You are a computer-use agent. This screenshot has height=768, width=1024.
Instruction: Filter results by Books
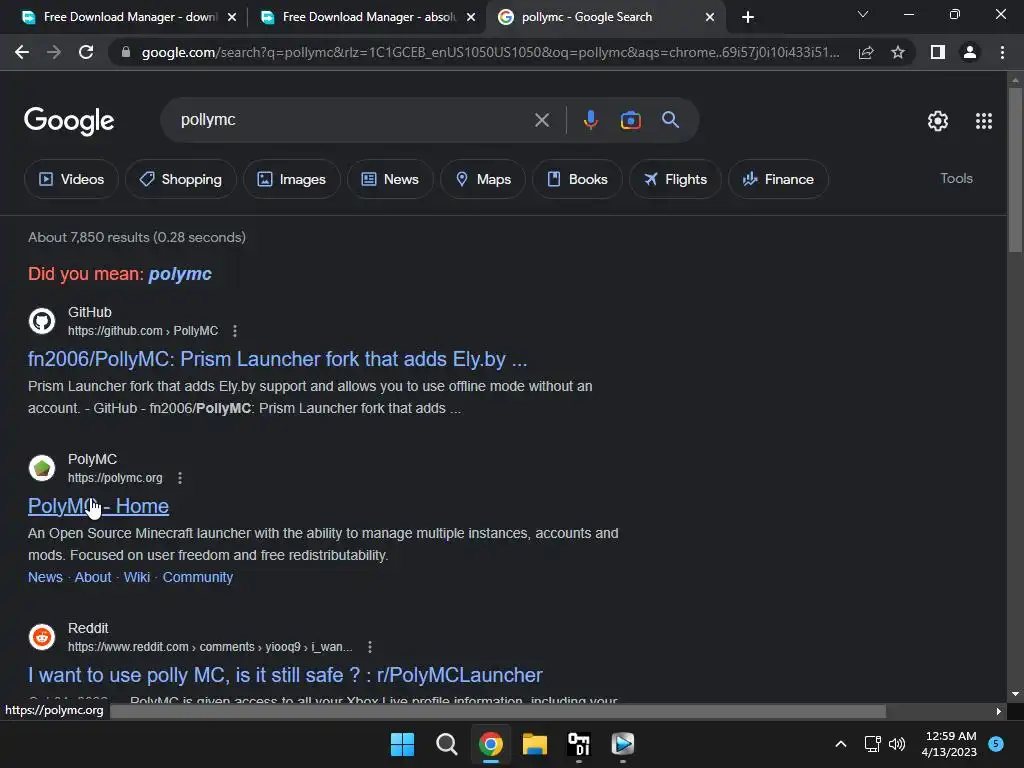577,179
